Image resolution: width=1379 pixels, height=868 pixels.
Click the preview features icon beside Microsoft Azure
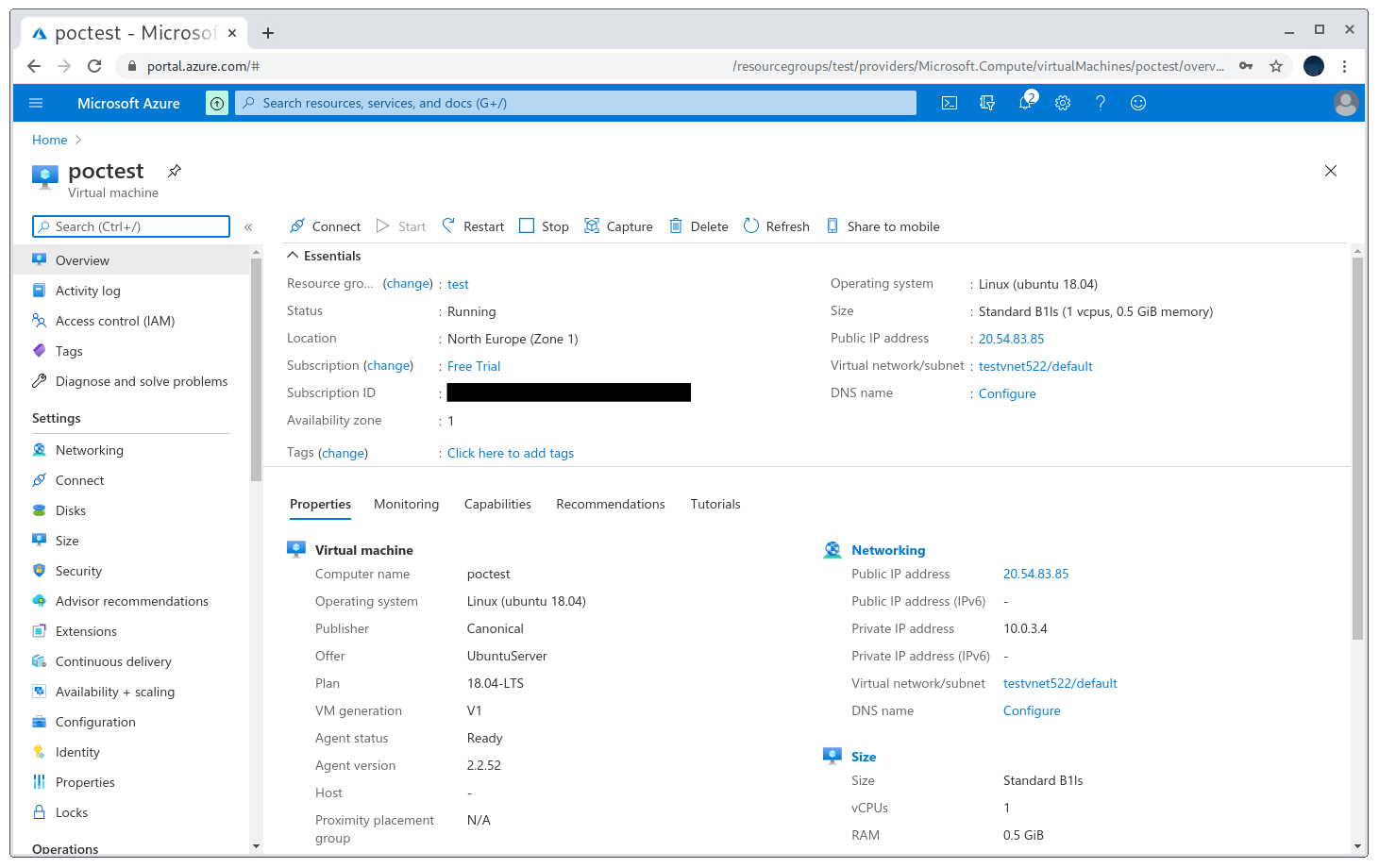tap(217, 103)
